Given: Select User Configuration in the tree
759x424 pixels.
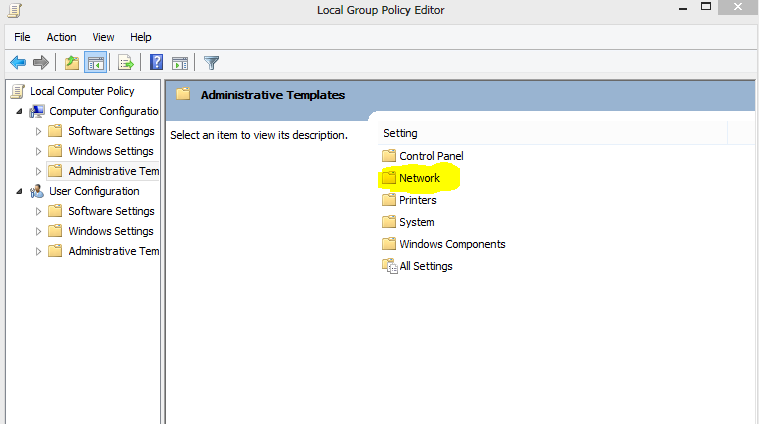Looking at the screenshot, I should [94, 191].
